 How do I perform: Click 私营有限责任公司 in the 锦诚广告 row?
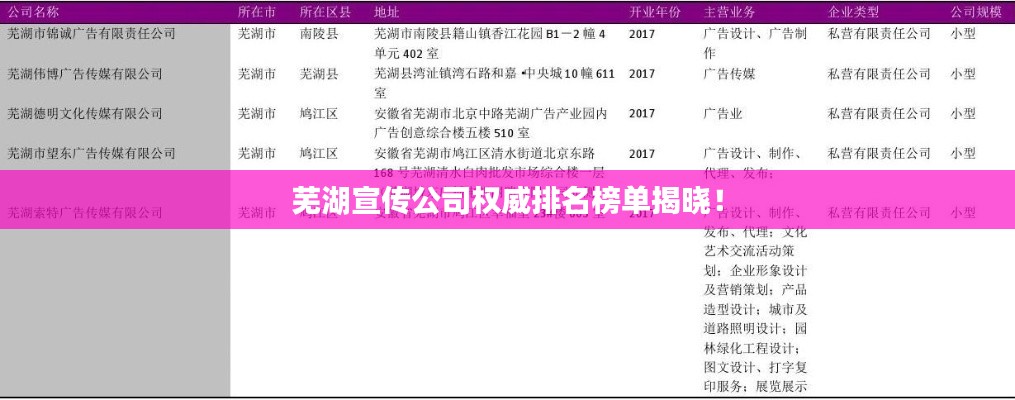pos(879,34)
